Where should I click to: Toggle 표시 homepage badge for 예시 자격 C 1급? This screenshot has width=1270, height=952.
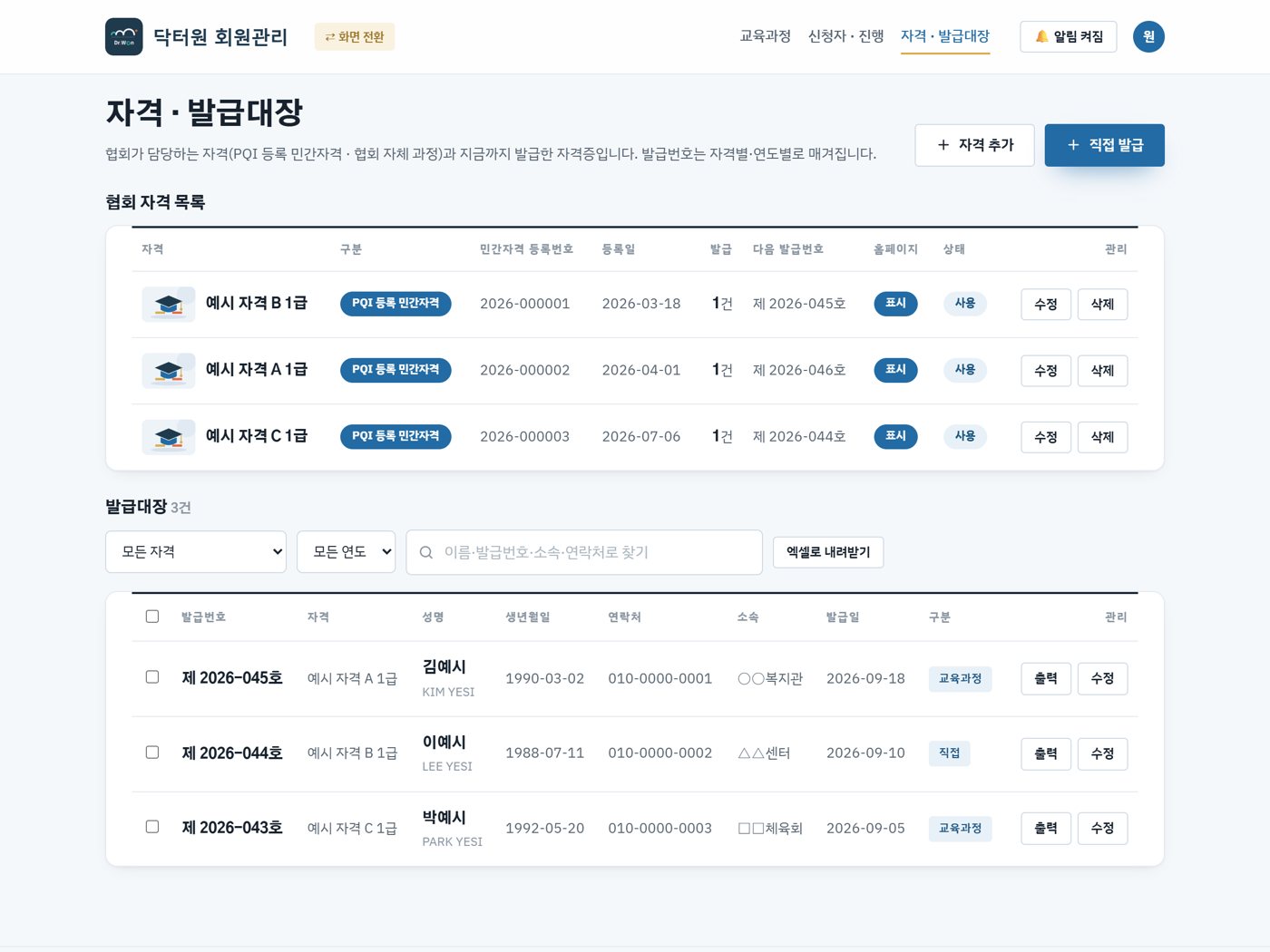click(x=895, y=436)
